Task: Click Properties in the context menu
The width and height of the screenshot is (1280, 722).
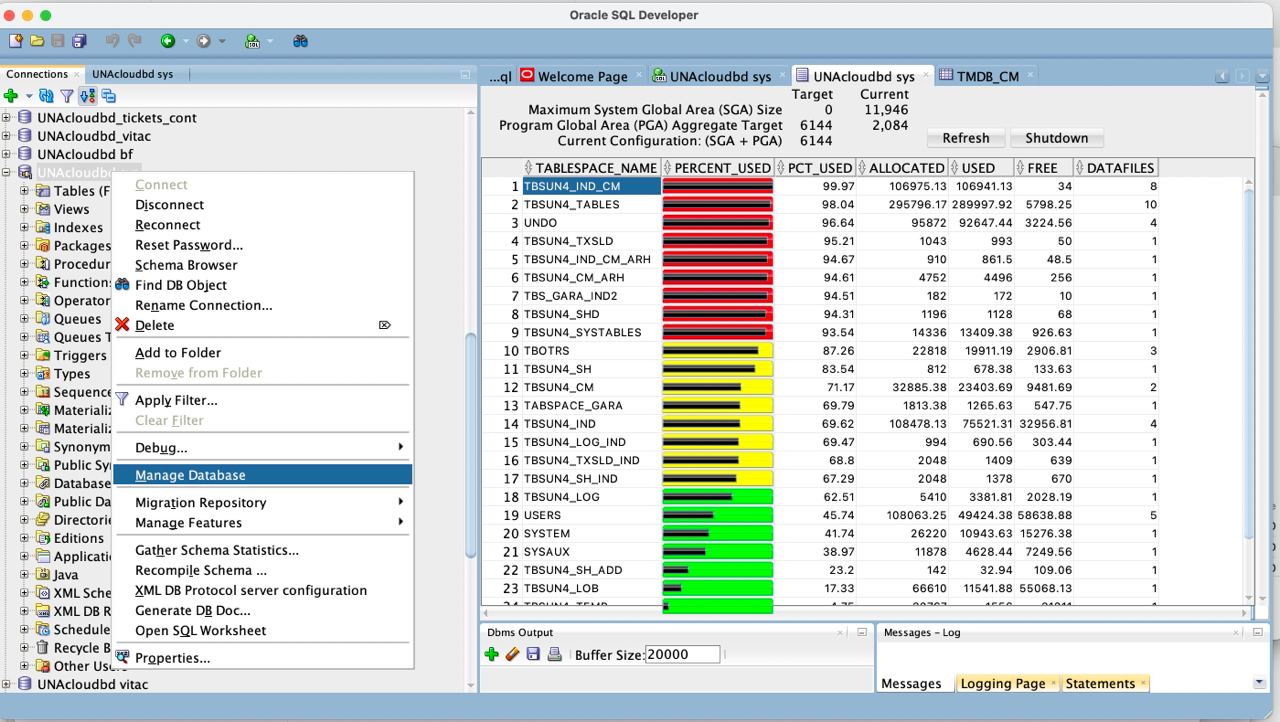Action: pyautogui.click(x=262, y=658)
